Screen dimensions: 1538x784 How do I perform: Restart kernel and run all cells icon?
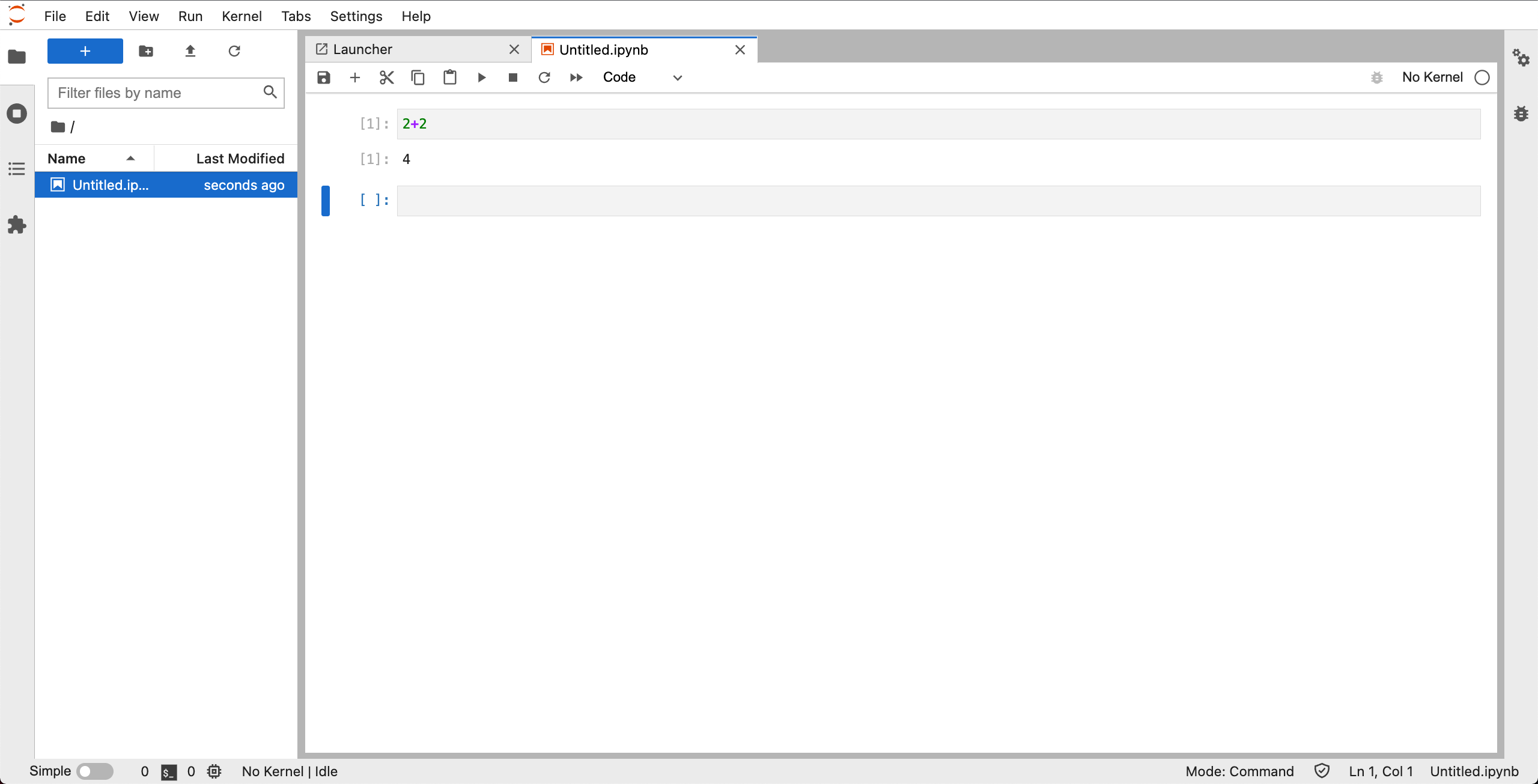[576, 77]
